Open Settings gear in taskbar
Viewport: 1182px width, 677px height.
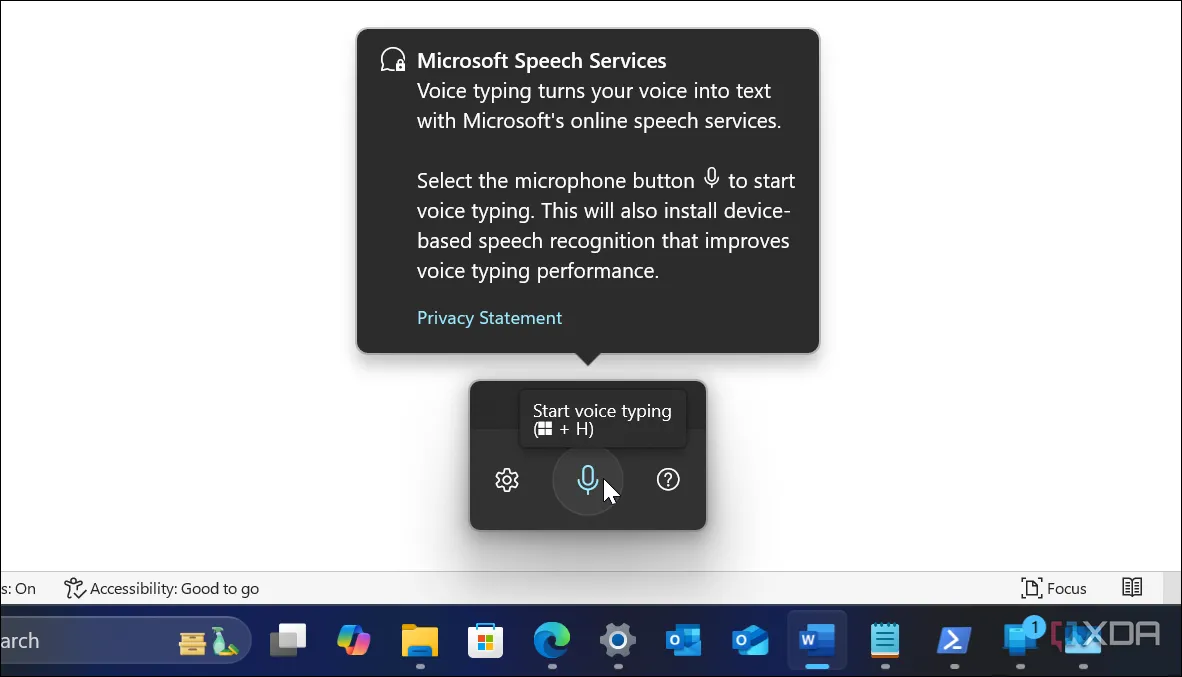tap(618, 641)
